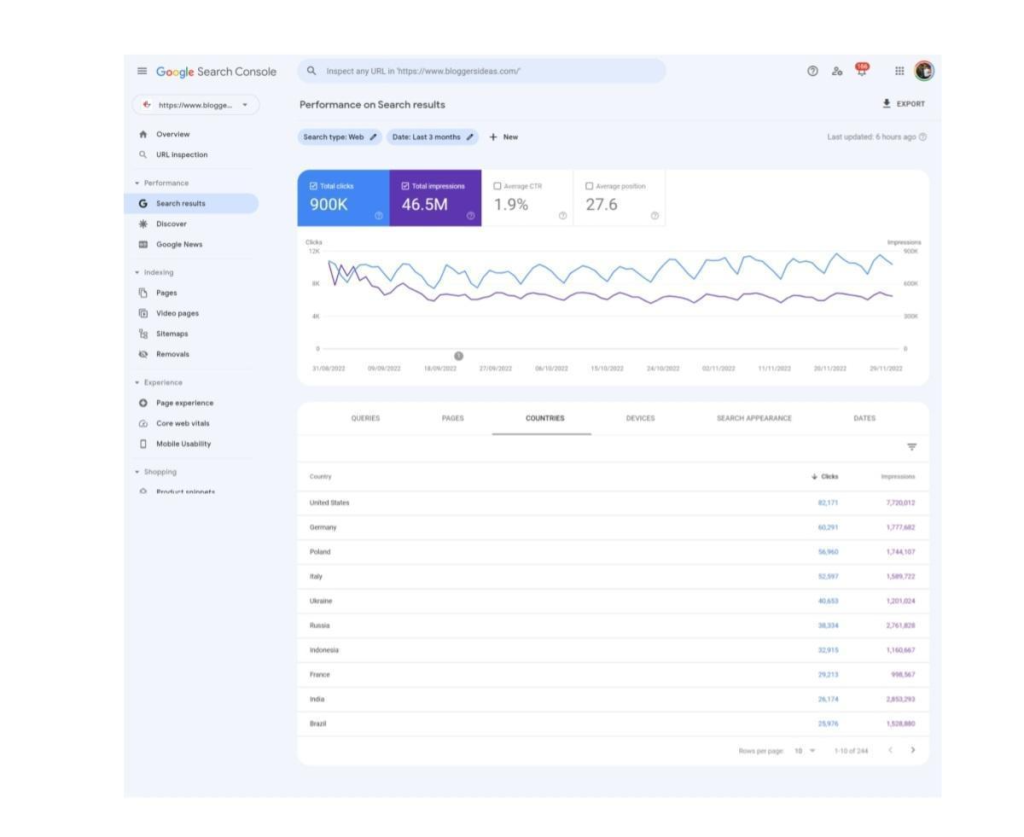
Task: Collapse the Experience section
Action: pyautogui.click(x=137, y=383)
